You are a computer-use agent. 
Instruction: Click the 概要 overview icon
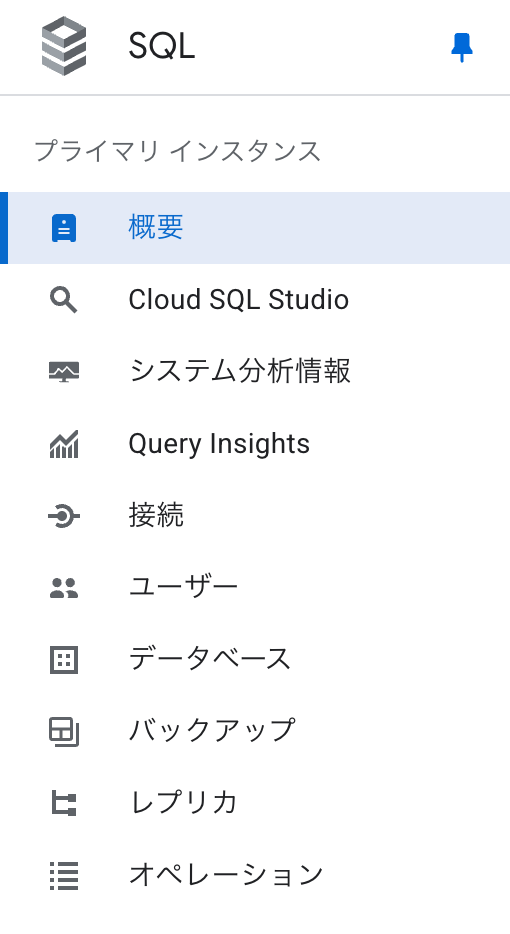point(64,228)
